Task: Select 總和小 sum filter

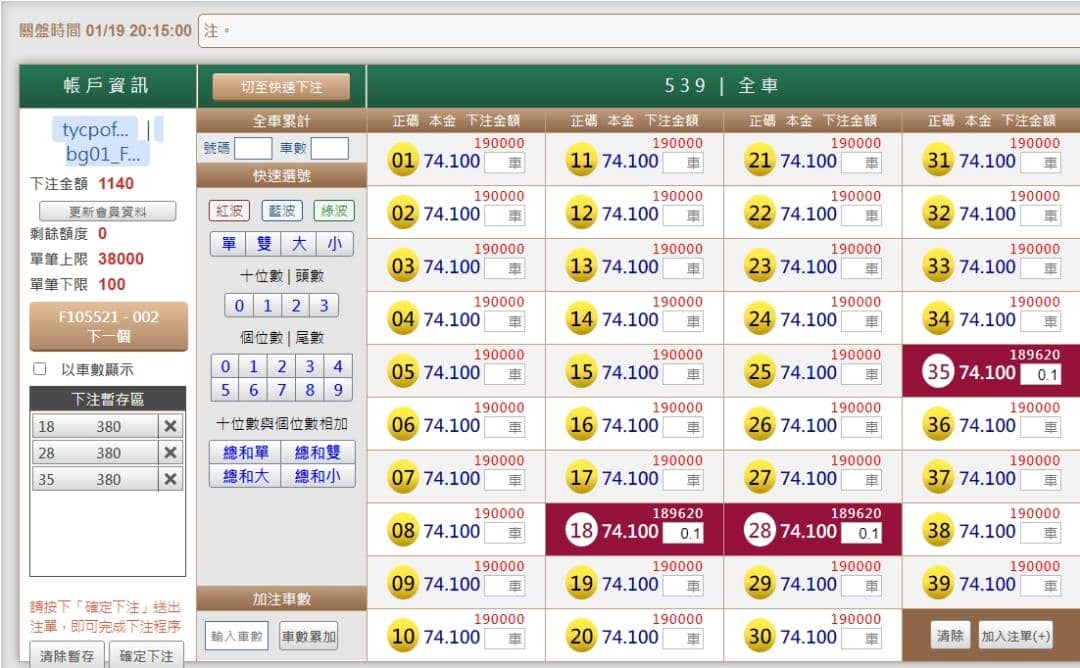Action: tap(318, 476)
